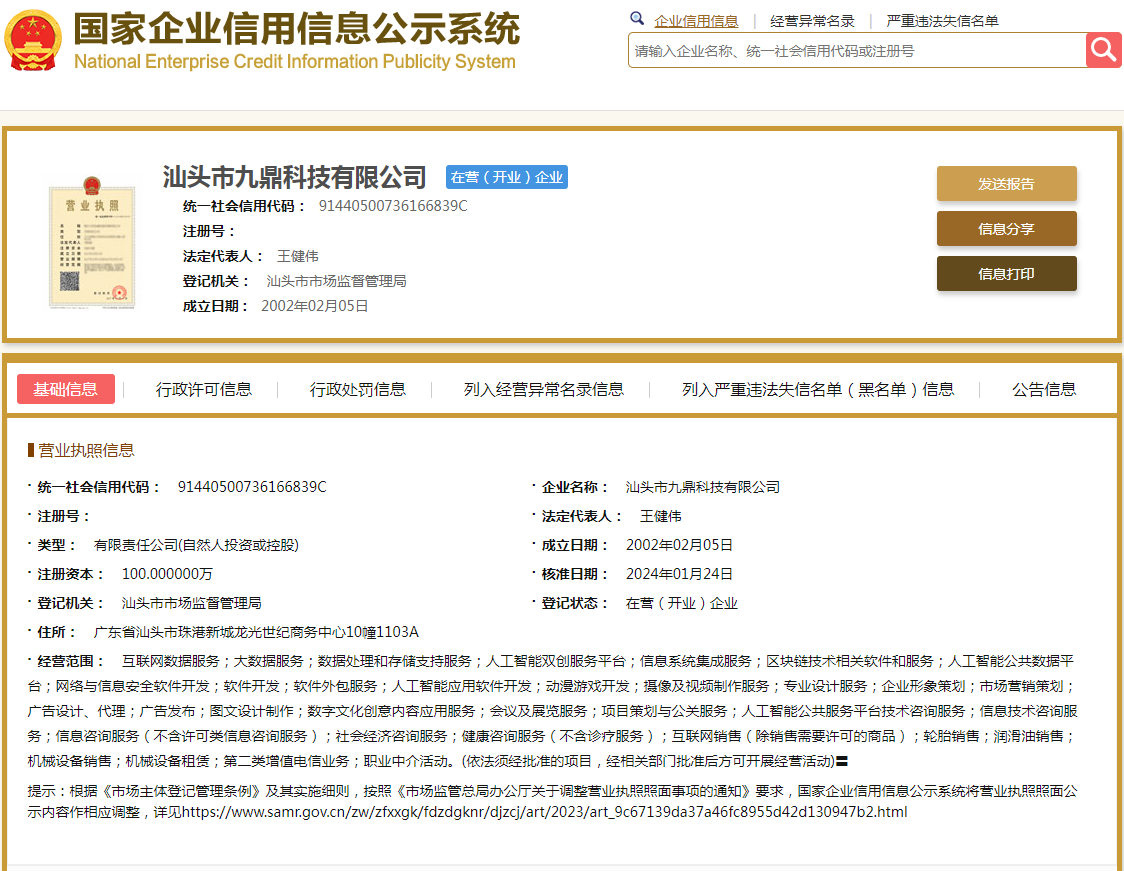1124x871 pixels.
Task: Open the 列入严重违法失信名单（黑名单）信息 tab
Action: tap(818, 389)
